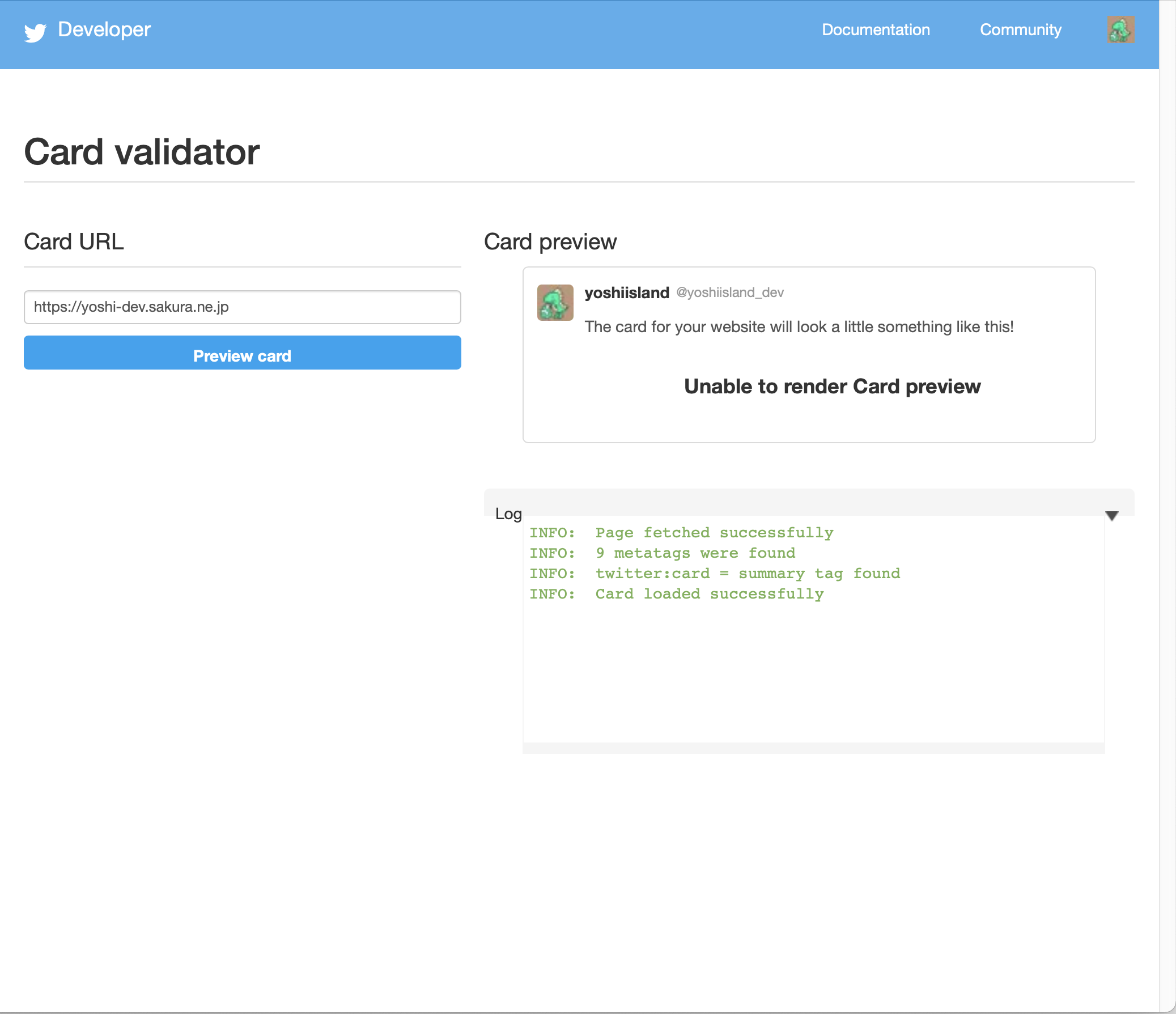Click the yoshiisland display name
This screenshot has width=1176, height=1014.
pyautogui.click(x=627, y=292)
